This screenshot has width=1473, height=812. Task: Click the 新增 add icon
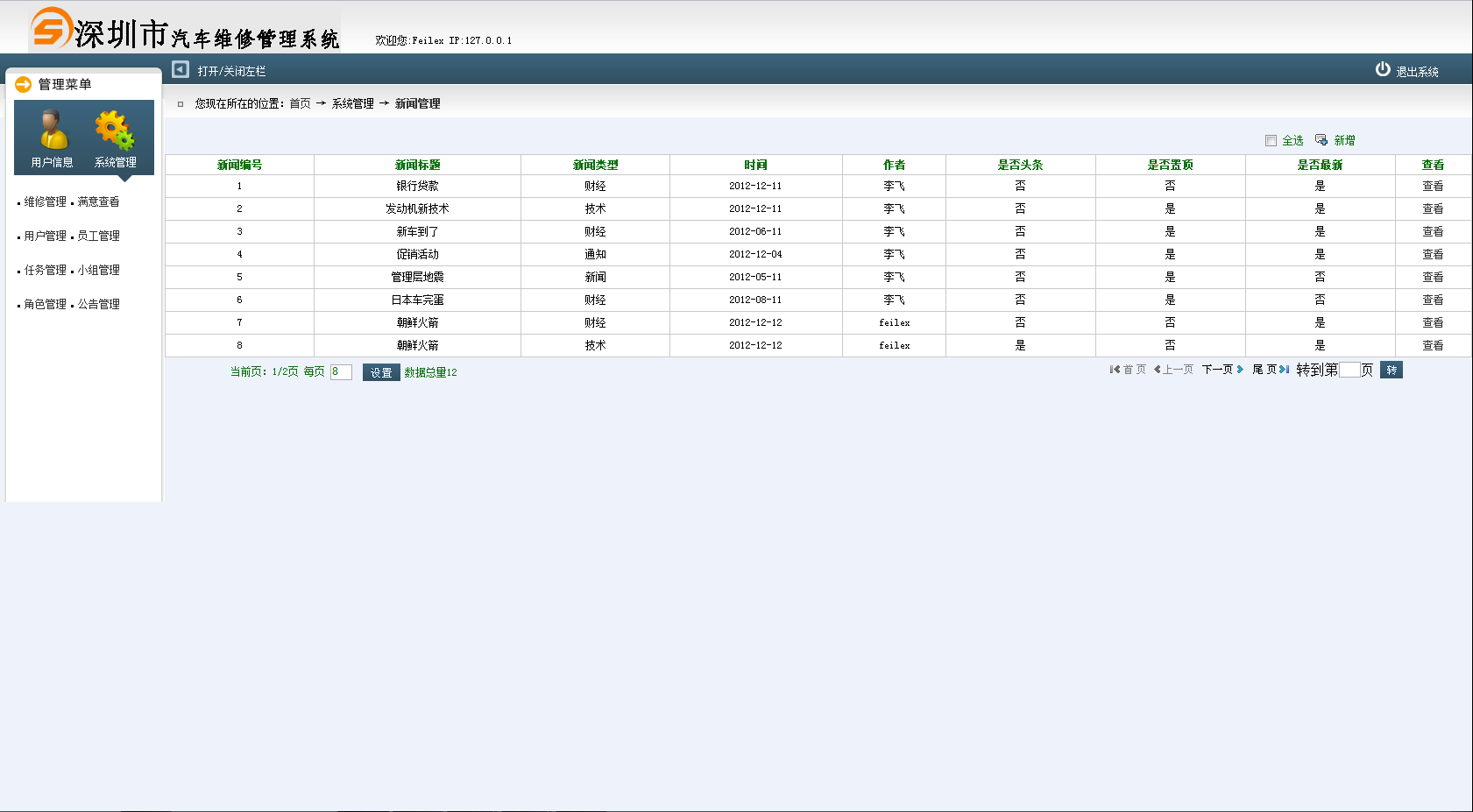point(1321,140)
